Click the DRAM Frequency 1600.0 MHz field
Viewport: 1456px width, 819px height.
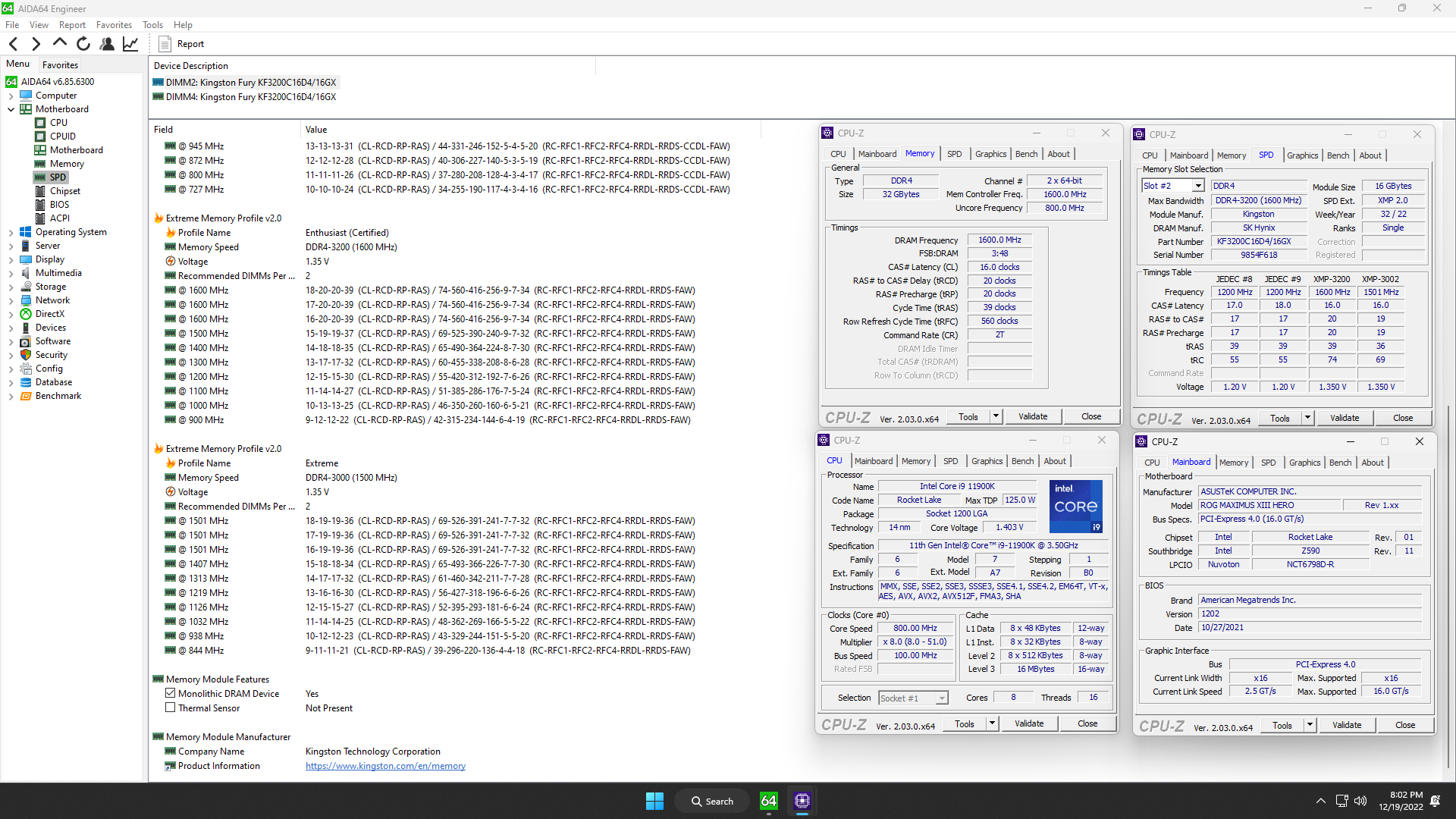(x=999, y=240)
